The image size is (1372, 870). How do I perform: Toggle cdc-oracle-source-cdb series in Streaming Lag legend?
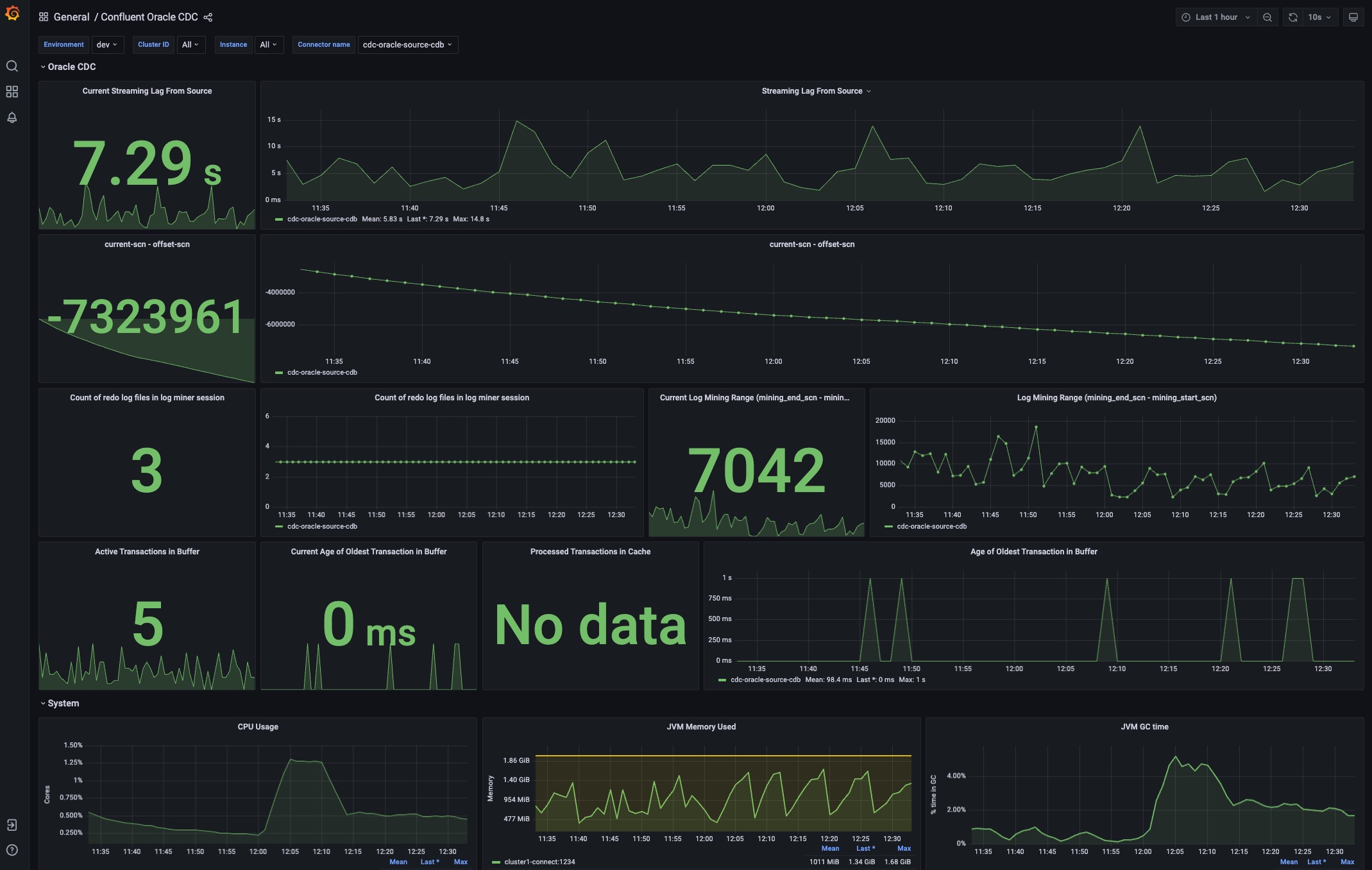[322, 219]
